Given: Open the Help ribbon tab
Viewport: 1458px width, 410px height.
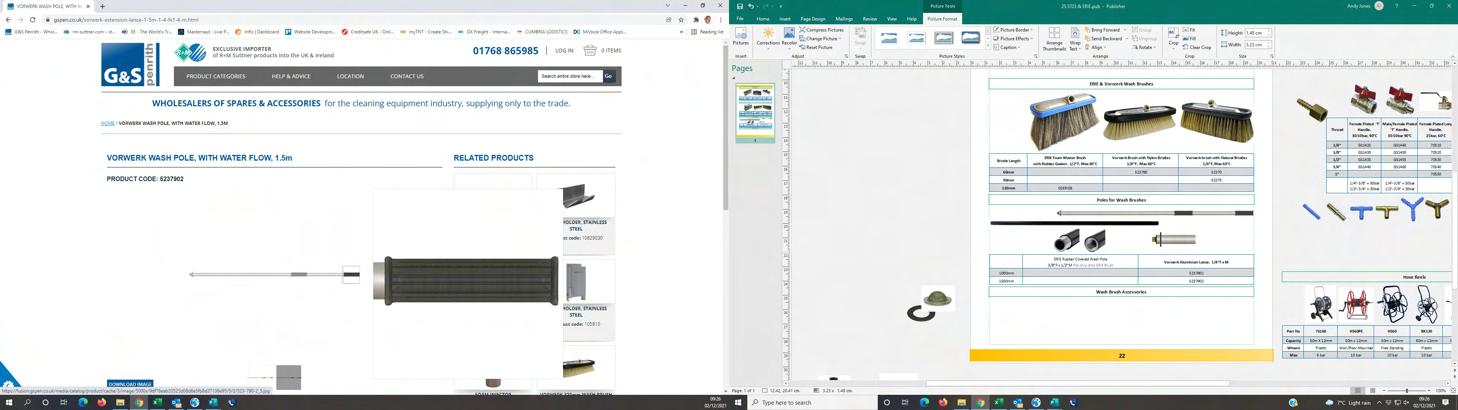Looking at the screenshot, I should click(x=911, y=19).
